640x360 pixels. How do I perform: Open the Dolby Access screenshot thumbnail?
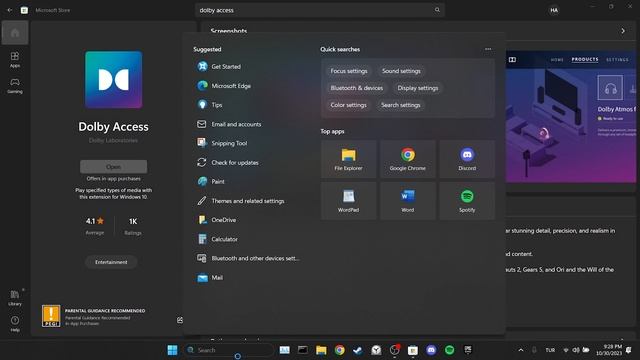point(571,117)
